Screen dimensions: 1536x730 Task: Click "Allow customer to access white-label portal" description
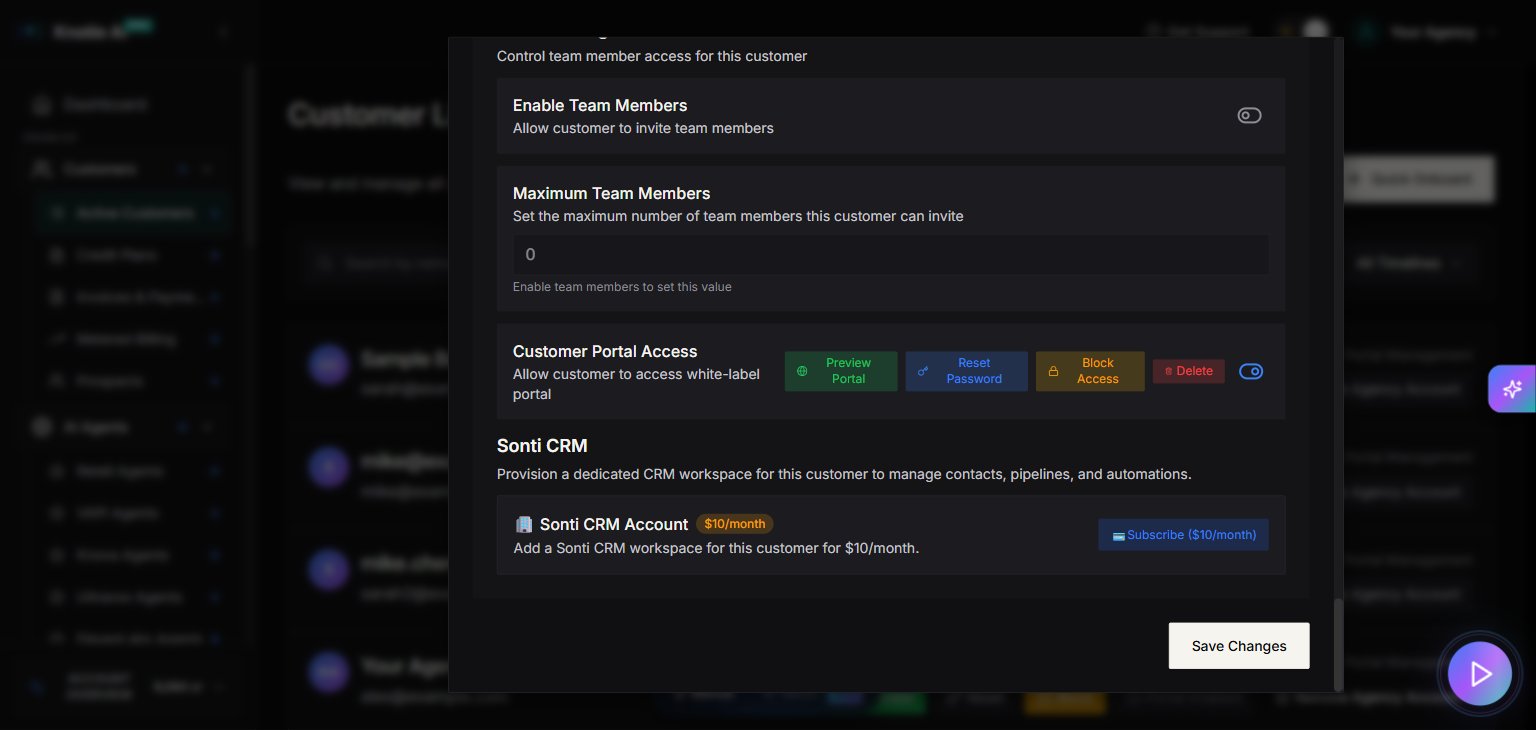(636, 384)
